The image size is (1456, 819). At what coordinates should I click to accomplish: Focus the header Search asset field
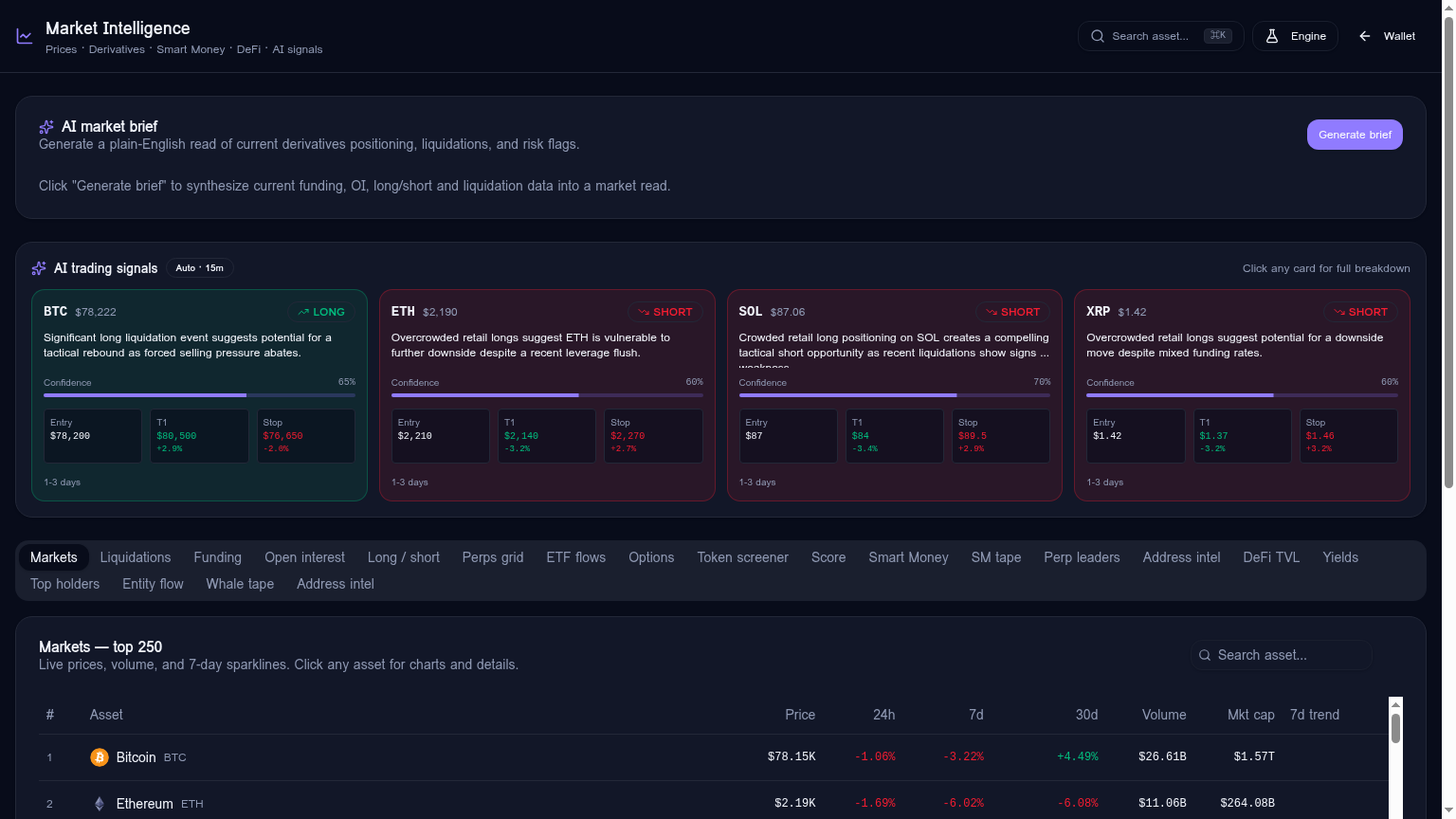click(1160, 36)
